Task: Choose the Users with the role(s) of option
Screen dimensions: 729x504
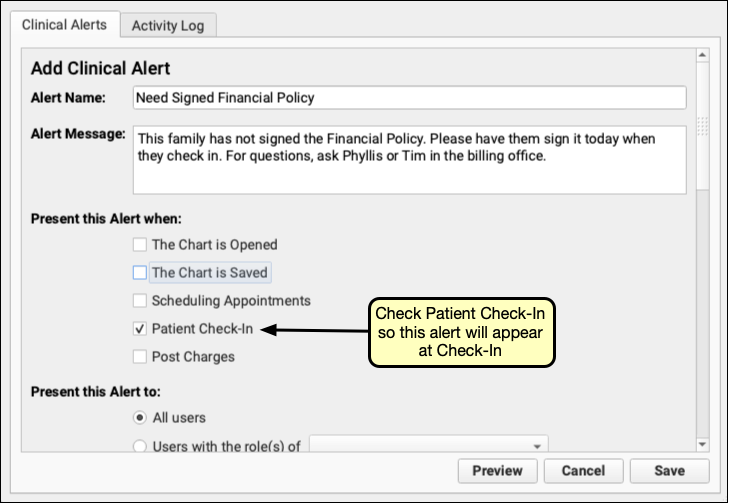Action: (x=140, y=445)
